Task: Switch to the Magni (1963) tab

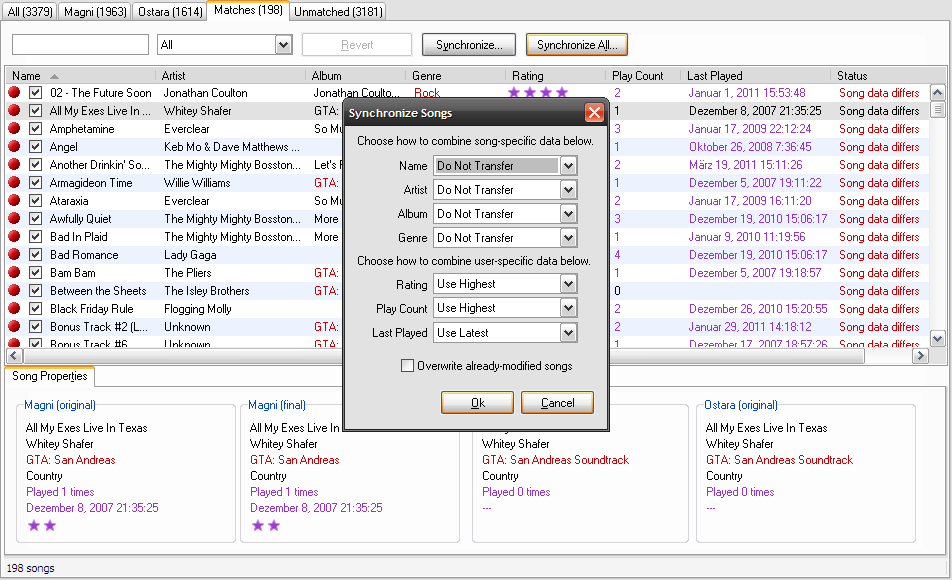Action: pos(95,12)
